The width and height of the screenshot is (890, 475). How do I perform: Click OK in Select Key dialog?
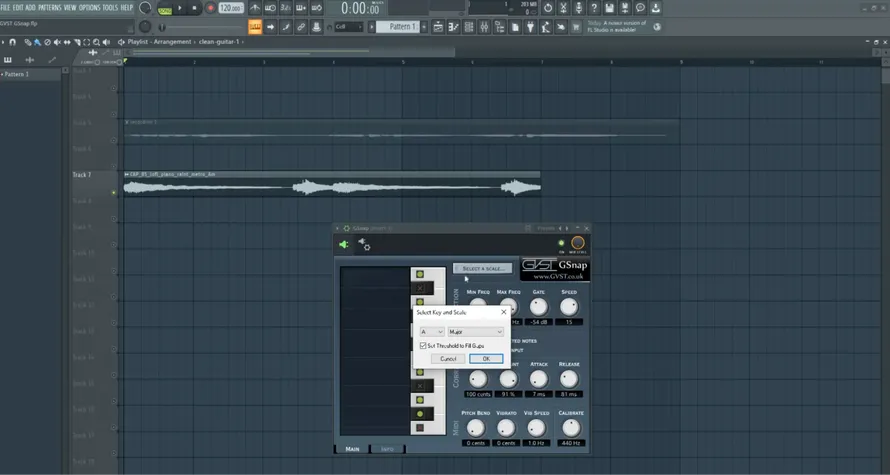(486, 359)
